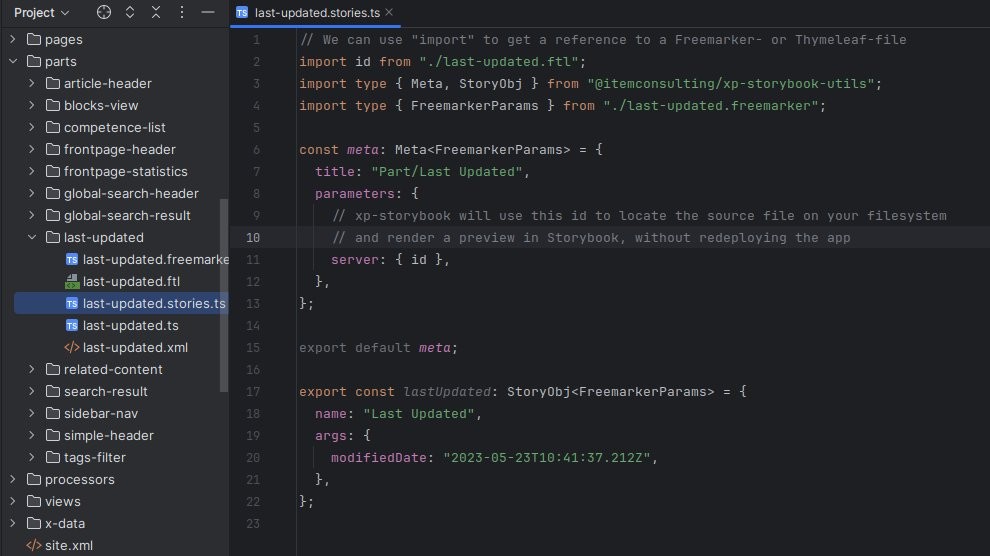Screen dimensions: 990x556
Task: Select the parts folder icon
Action: [x=34, y=61]
